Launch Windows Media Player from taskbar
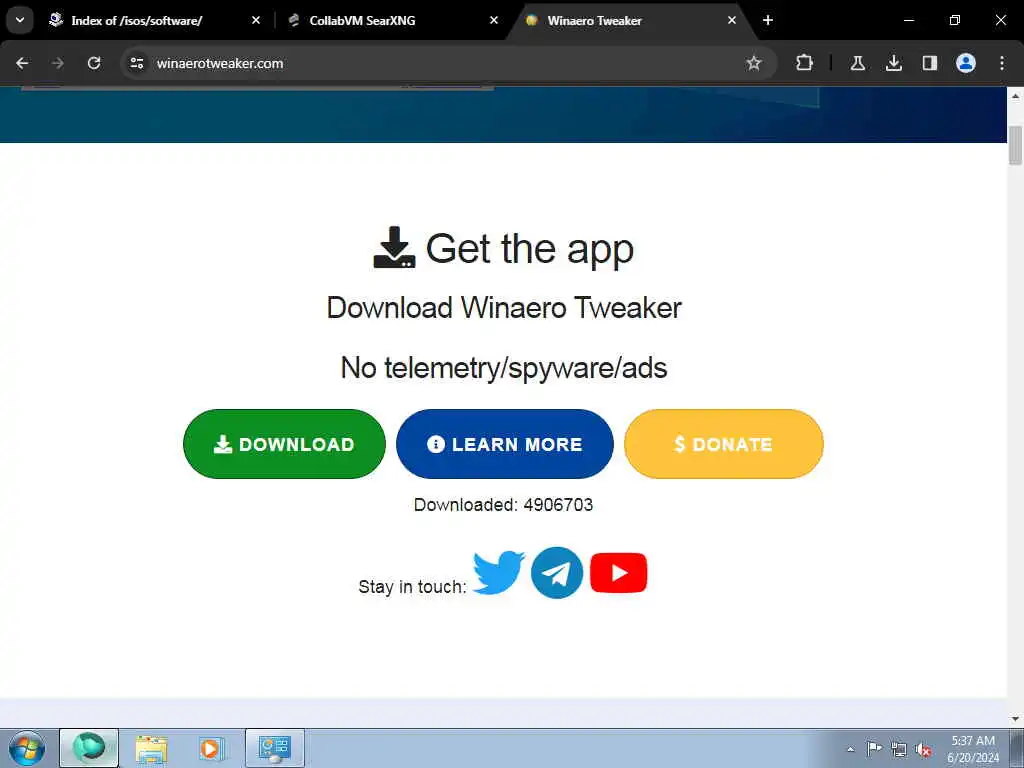1024x768 pixels. [211, 748]
